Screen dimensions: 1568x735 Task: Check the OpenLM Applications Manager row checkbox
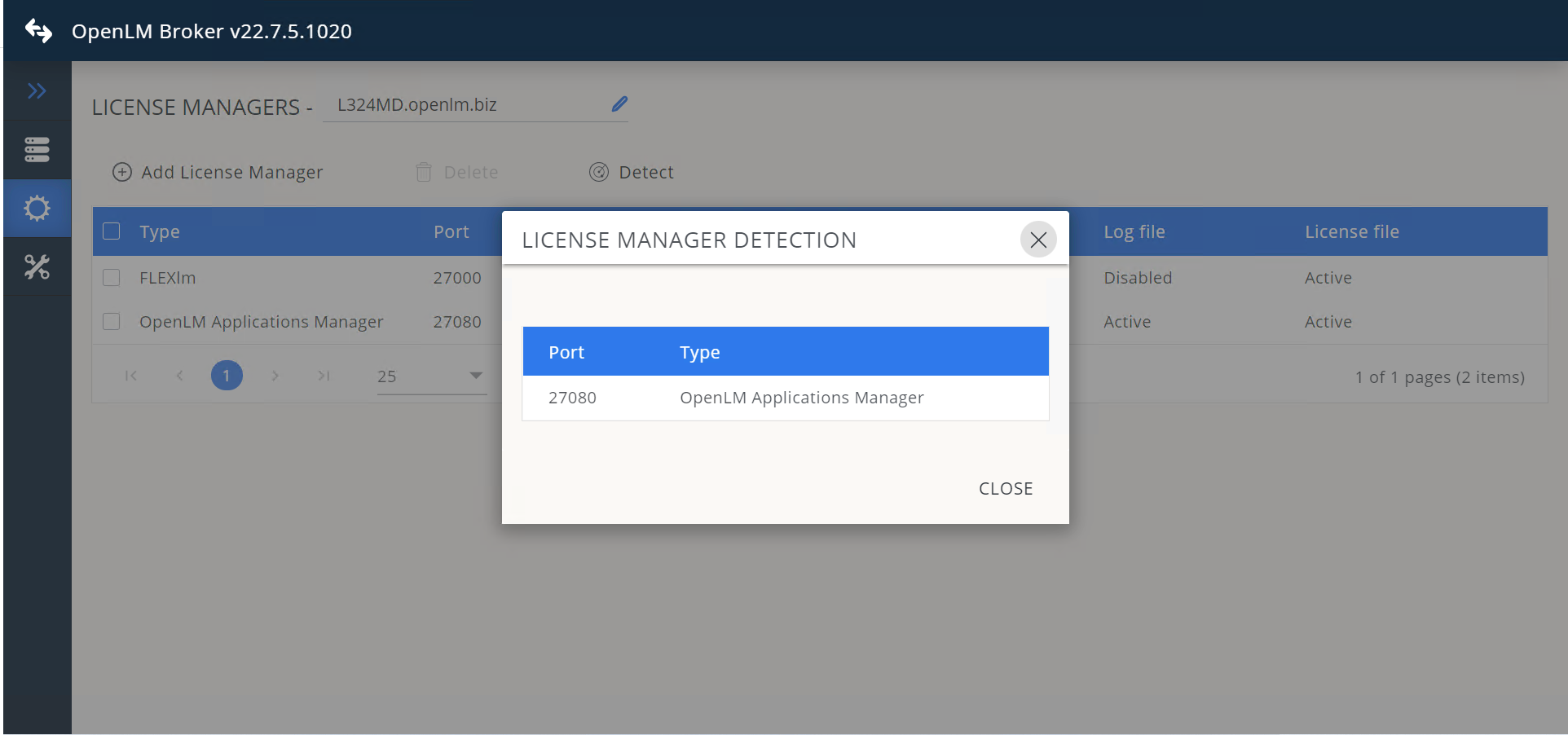(x=112, y=322)
